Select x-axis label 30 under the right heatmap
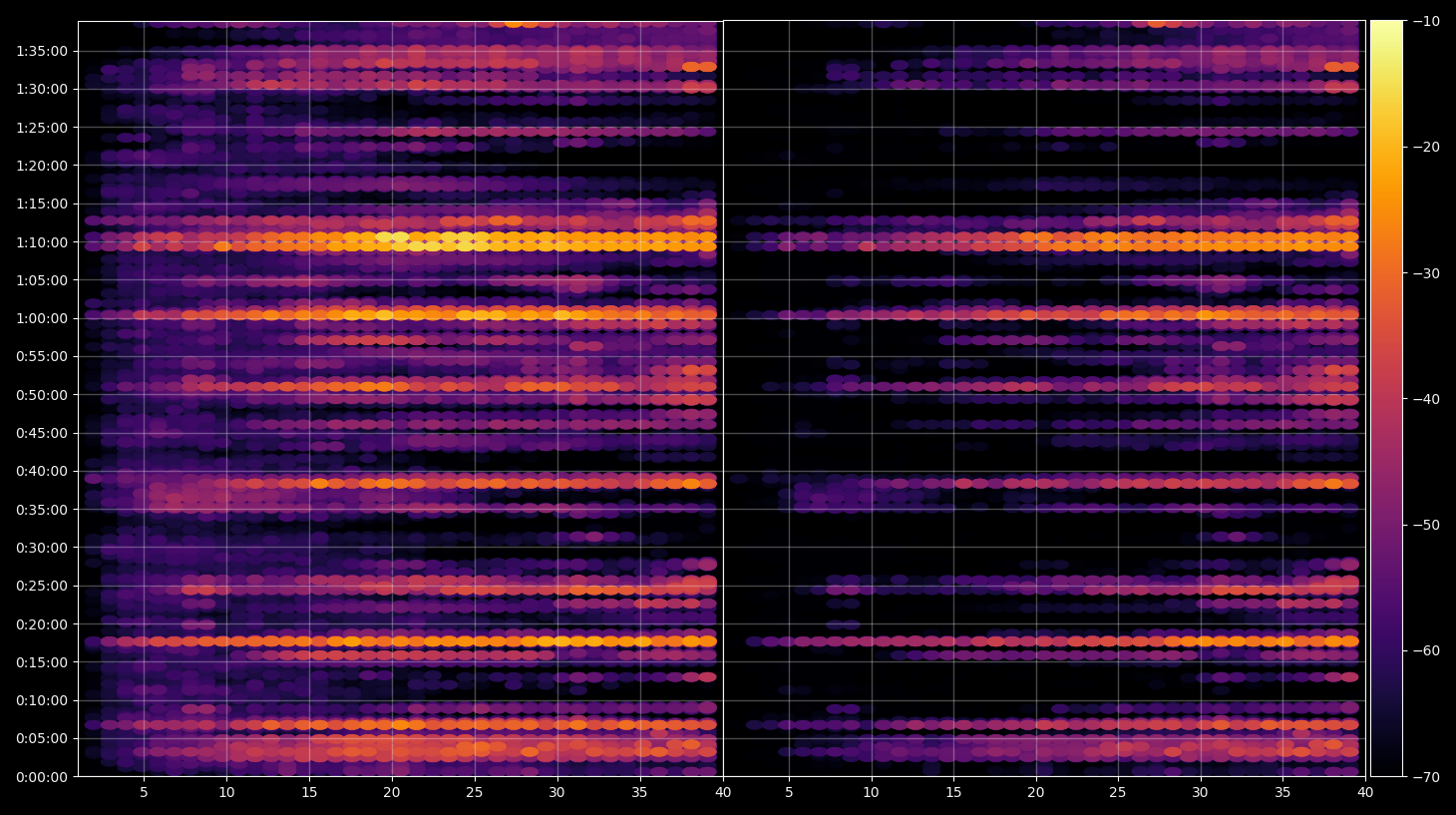This screenshot has height=815, width=1456. coord(1200,793)
